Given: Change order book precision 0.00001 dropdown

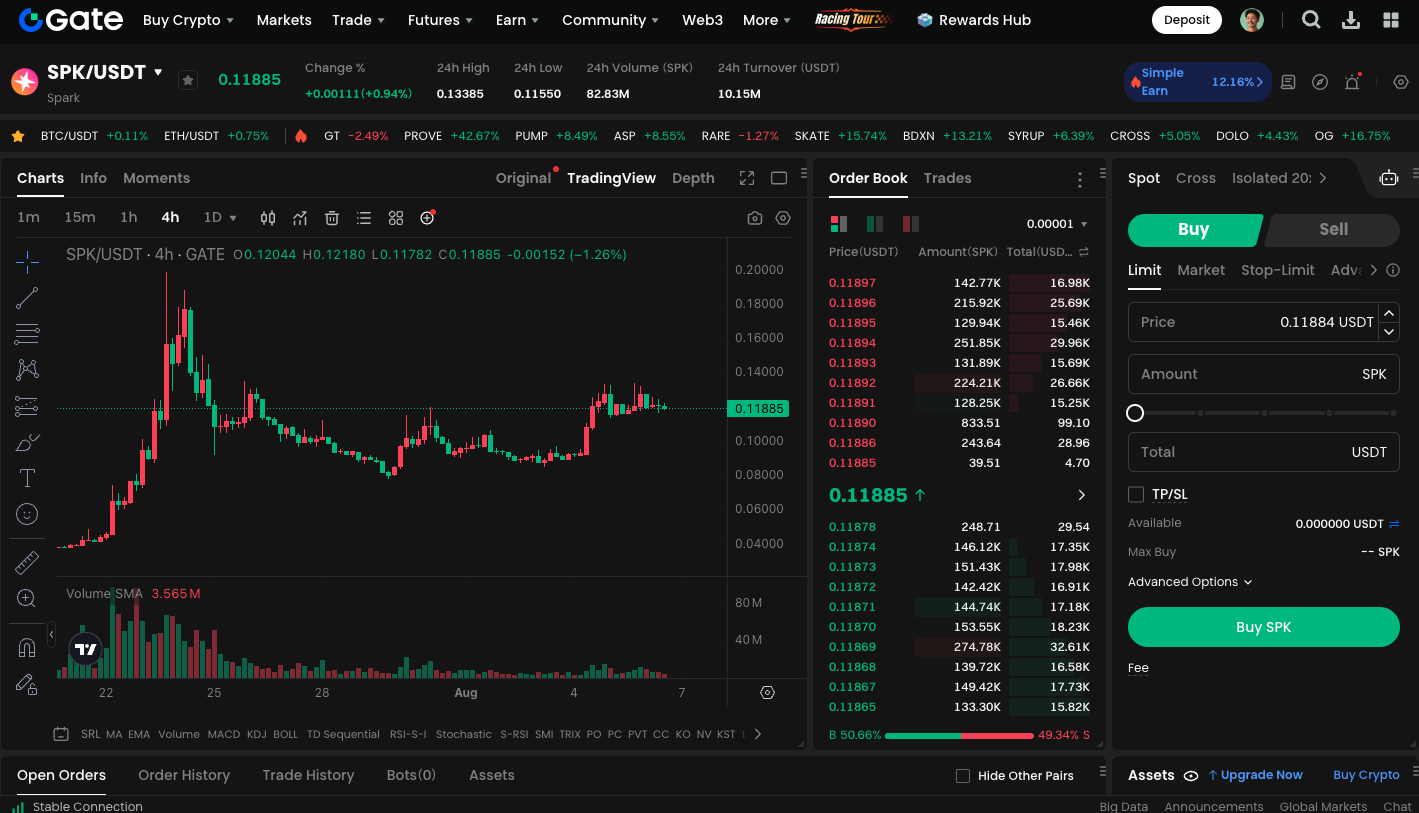Looking at the screenshot, I should tap(1057, 224).
